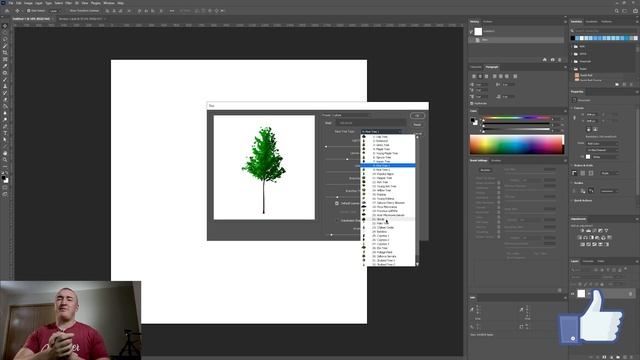Open the color Mode dropdown in Properties
The width and height of the screenshot is (640, 360).
(602, 144)
